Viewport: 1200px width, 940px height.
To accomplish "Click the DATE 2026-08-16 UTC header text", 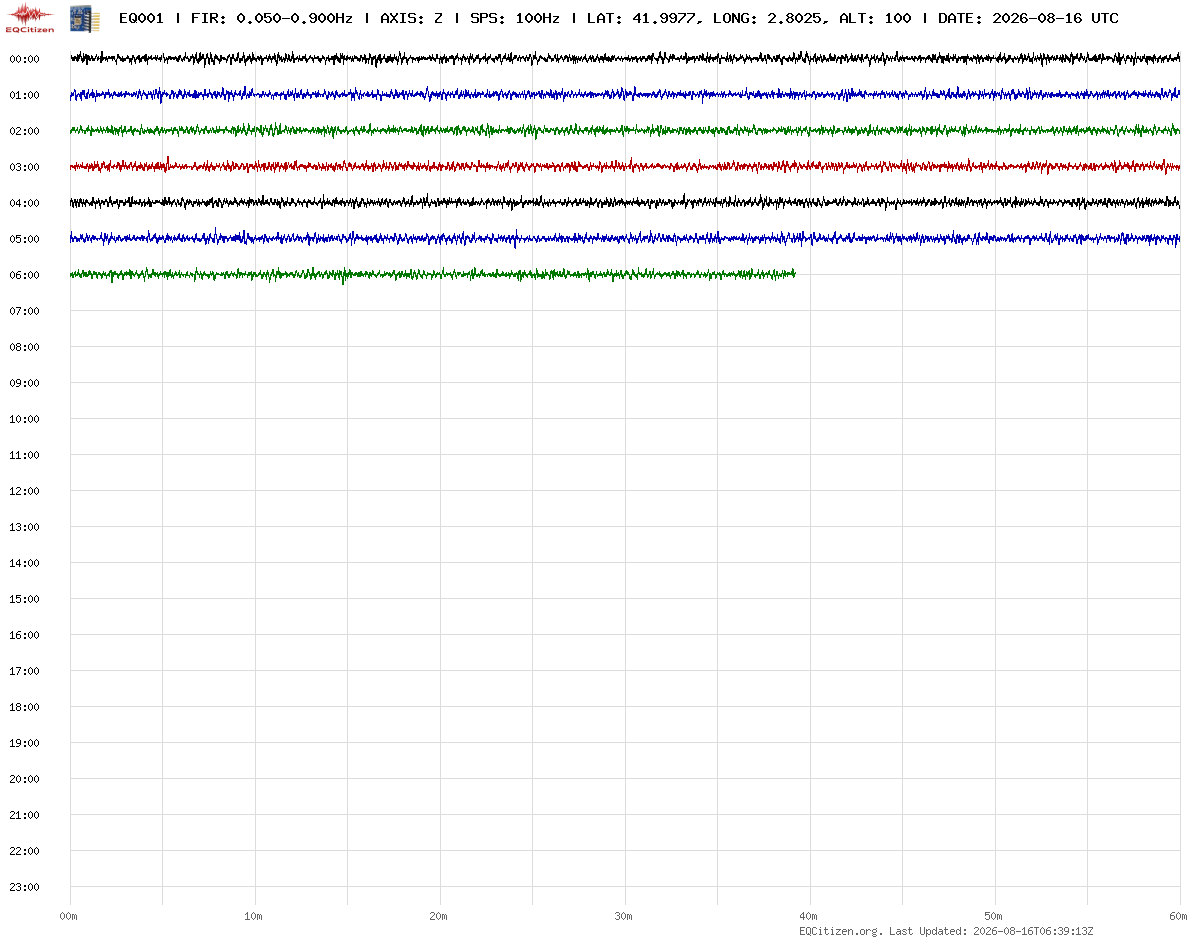I will tap(1028, 18).
